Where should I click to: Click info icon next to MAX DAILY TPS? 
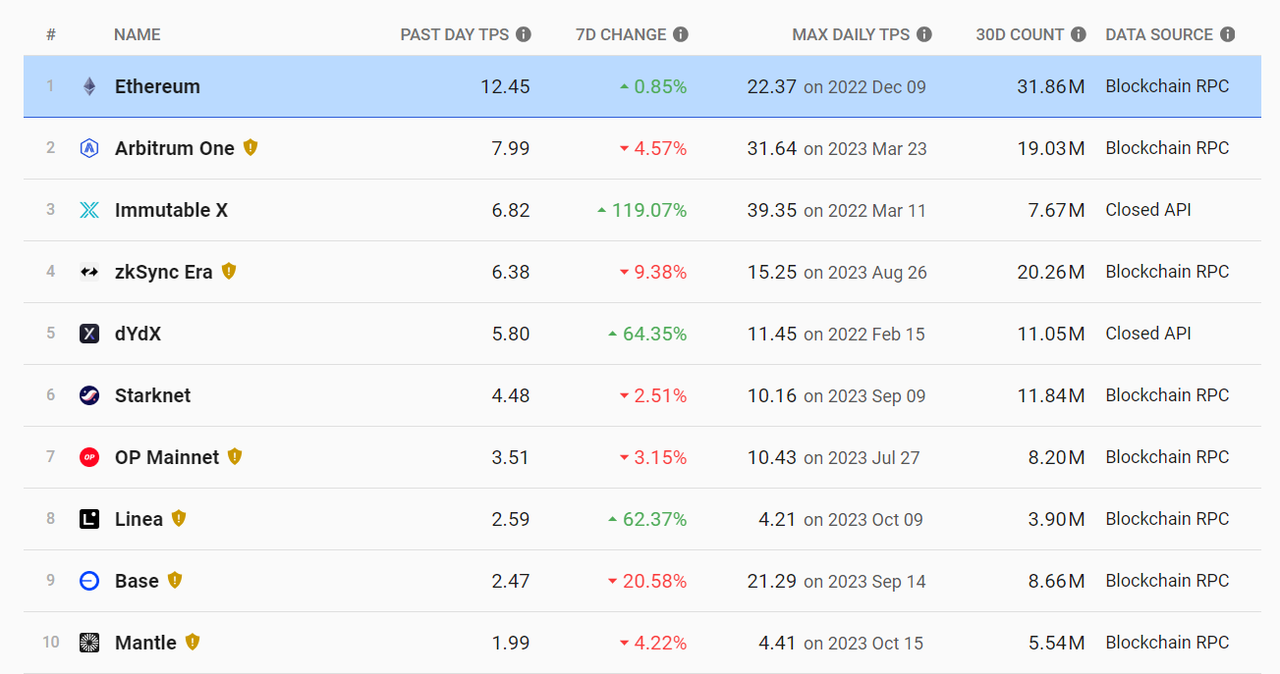(x=924, y=35)
